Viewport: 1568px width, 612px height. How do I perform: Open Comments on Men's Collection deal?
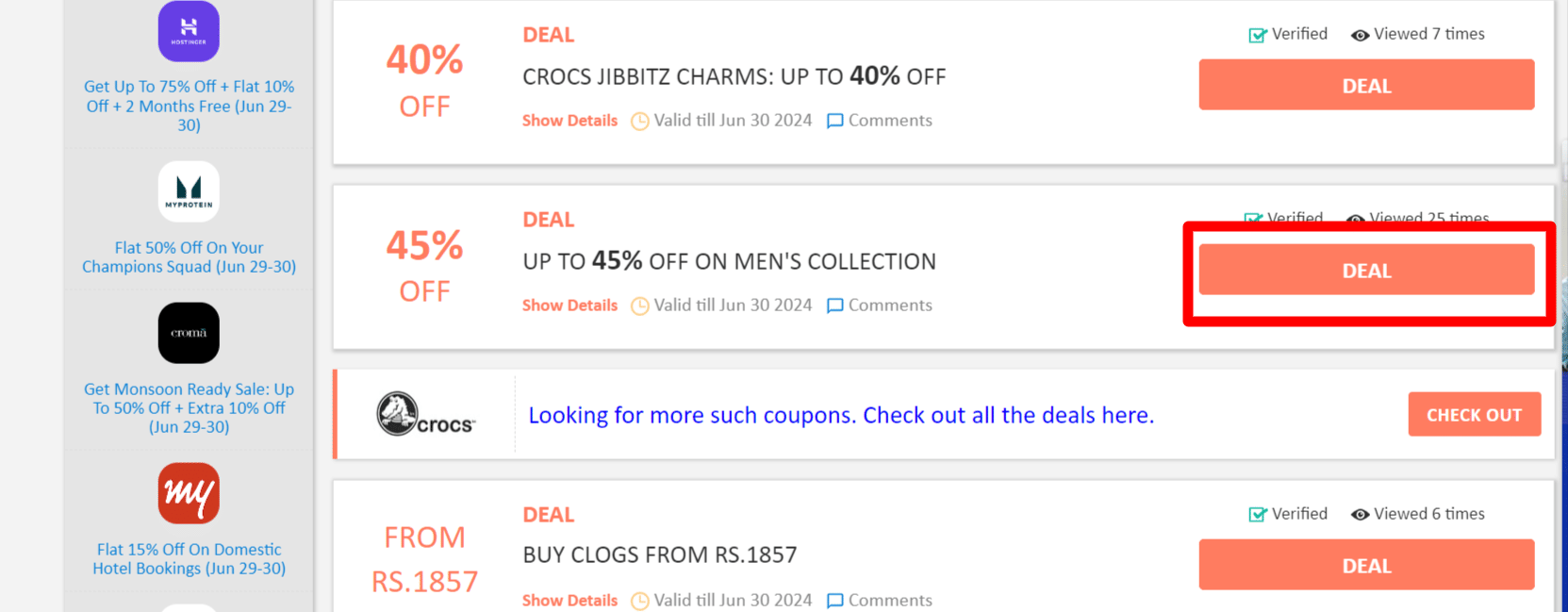pyautogui.click(x=879, y=306)
